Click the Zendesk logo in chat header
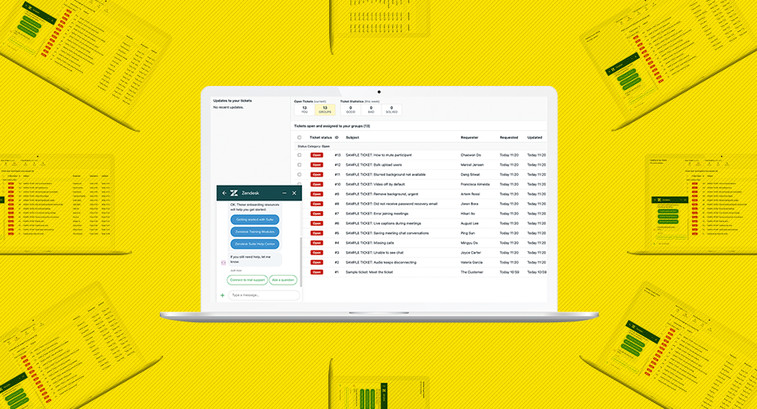This screenshot has width=757, height=409. [x=234, y=193]
